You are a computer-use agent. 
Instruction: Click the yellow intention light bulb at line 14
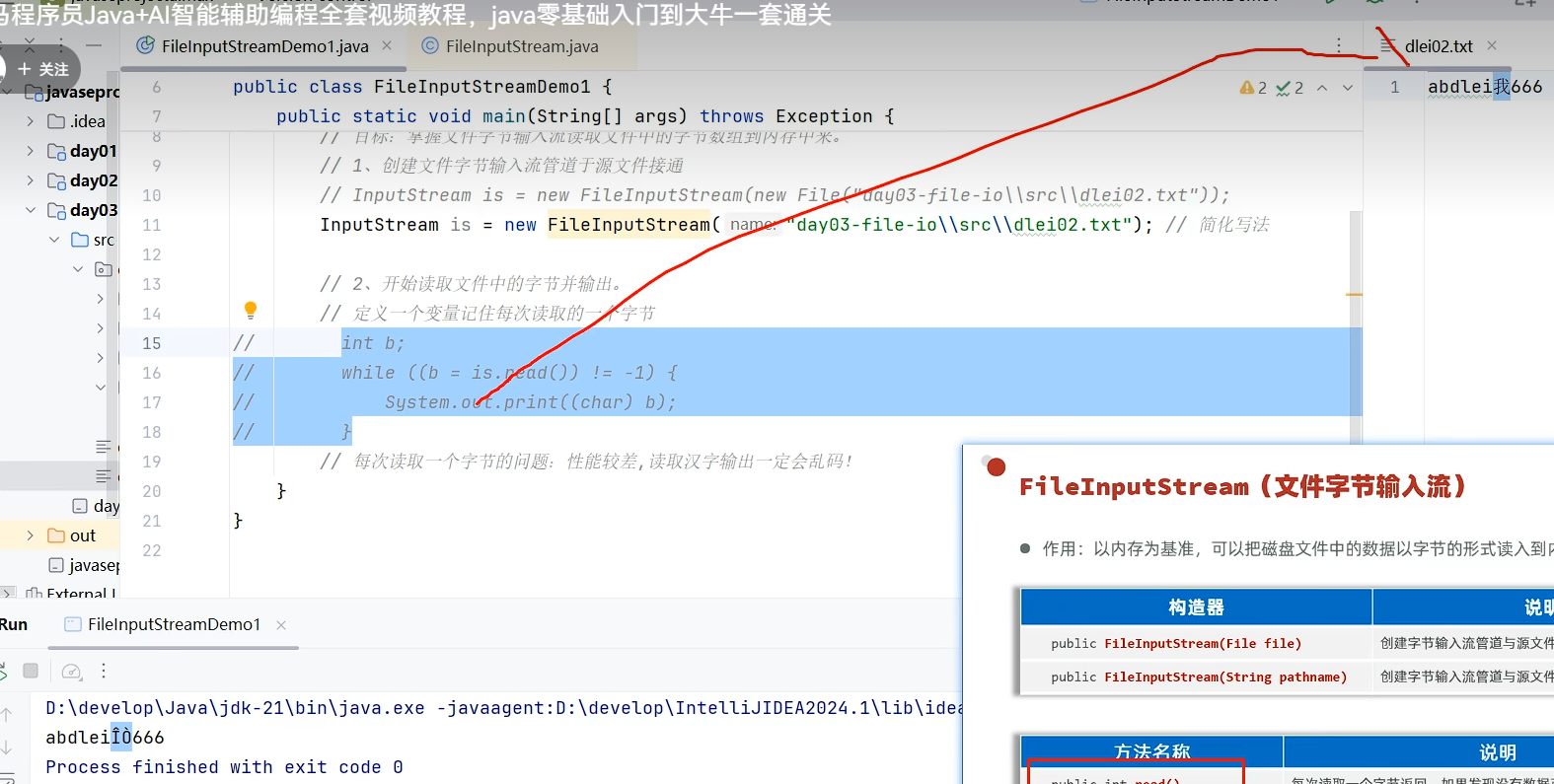(x=251, y=311)
